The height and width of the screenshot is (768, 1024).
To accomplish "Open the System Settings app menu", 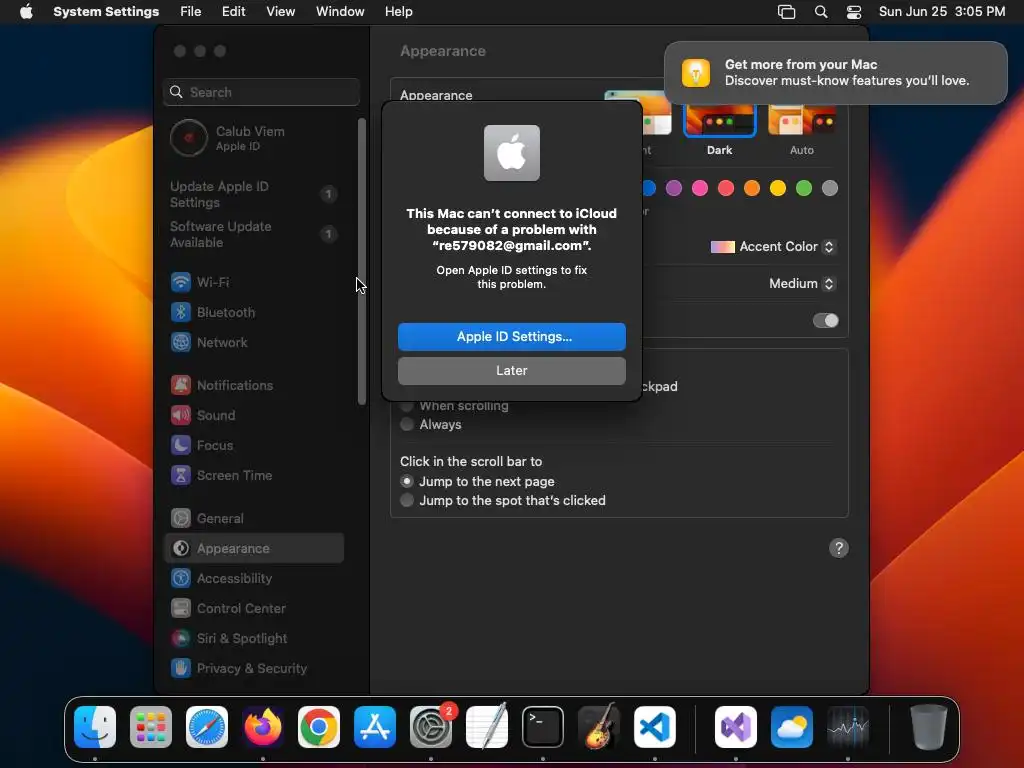I will coord(106,12).
